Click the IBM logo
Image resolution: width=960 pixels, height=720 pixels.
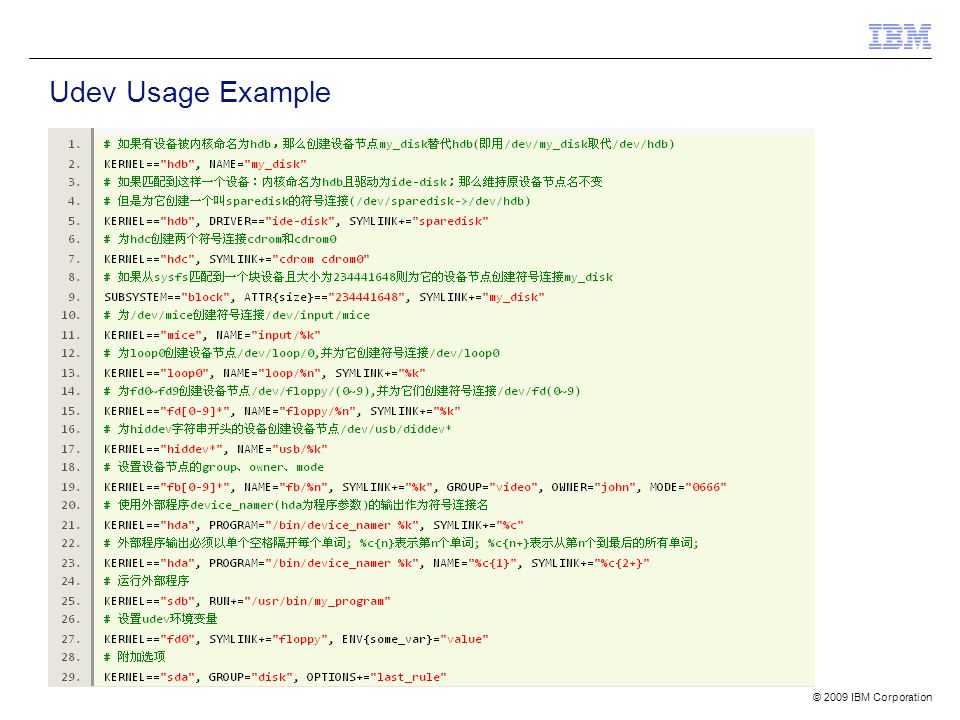coord(899,37)
